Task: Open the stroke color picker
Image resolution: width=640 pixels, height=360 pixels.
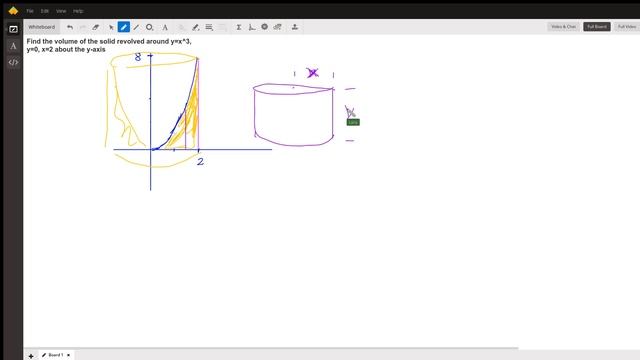Action: pos(196,27)
